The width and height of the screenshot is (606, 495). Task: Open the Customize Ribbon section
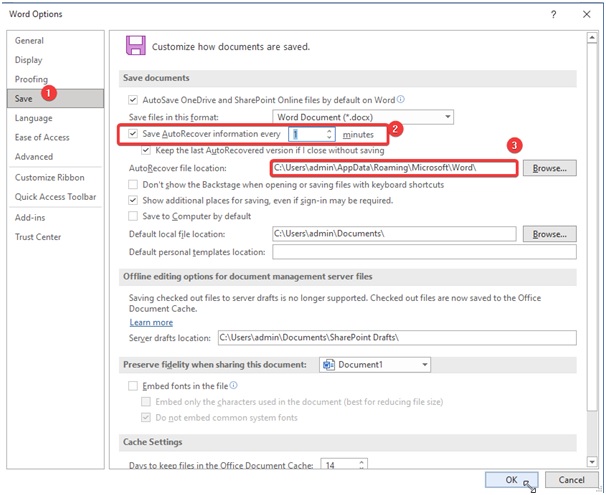pyautogui.click(x=50, y=177)
